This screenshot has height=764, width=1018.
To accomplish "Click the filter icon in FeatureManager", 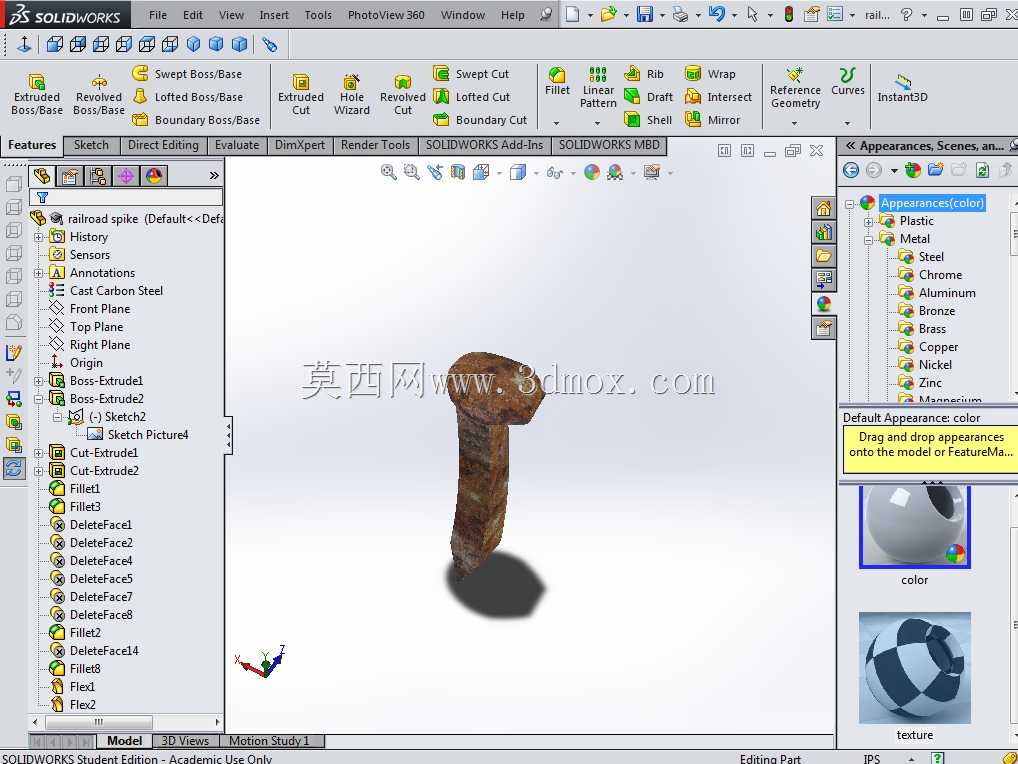I will coord(42,197).
